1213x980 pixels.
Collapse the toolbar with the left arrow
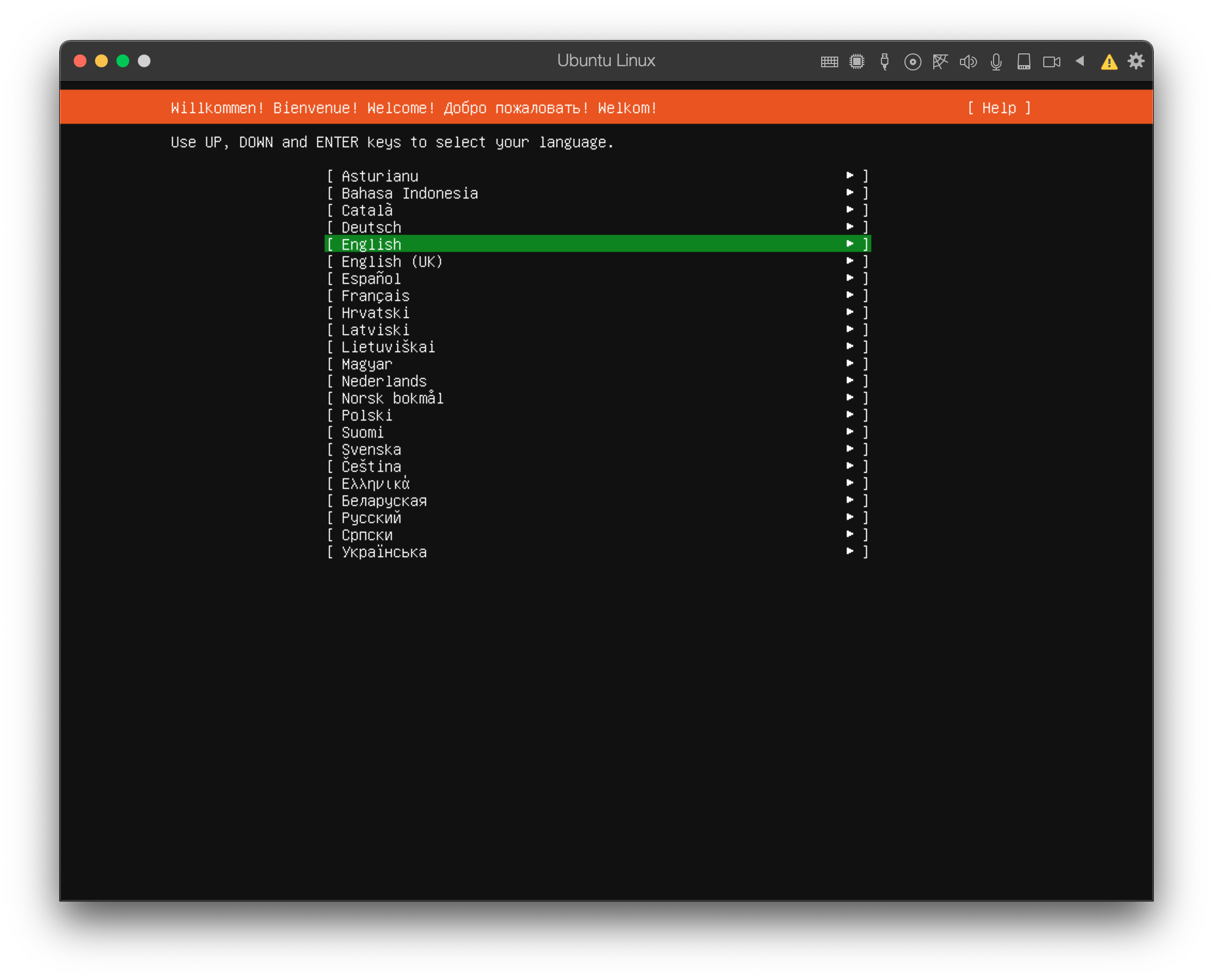(x=1080, y=61)
